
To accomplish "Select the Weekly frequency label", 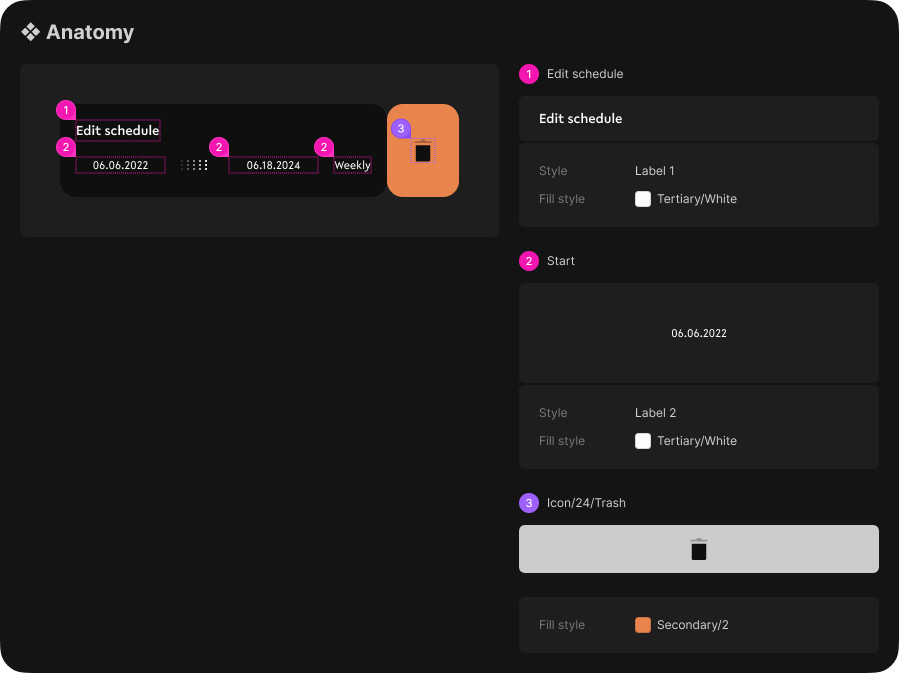I will click(x=352, y=164).
